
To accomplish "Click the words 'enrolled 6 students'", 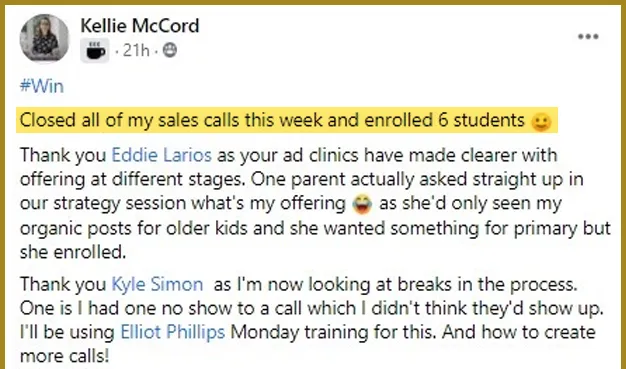I will [x=444, y=120].
